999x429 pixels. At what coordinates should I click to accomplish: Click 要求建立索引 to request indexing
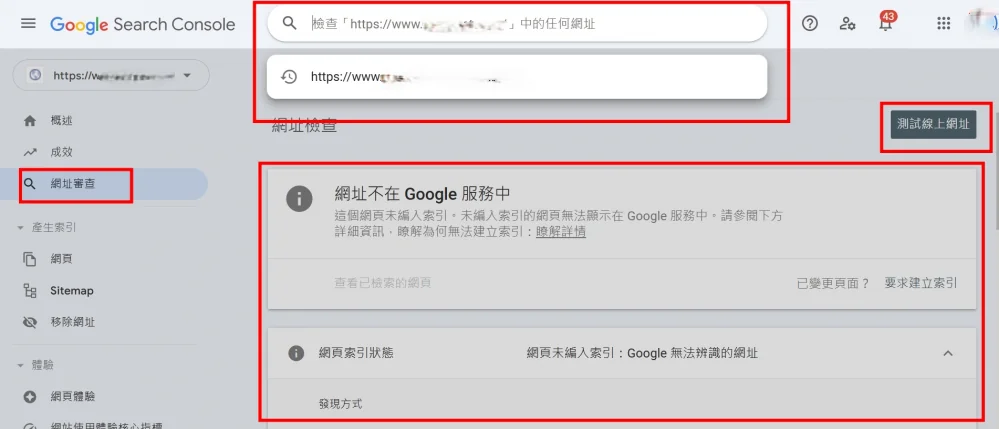click(921, 283)
